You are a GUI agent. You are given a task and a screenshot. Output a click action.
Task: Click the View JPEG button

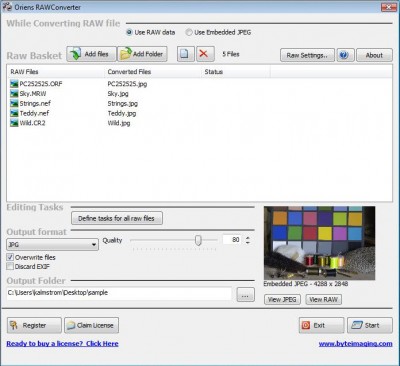click(x=282, y=300)
